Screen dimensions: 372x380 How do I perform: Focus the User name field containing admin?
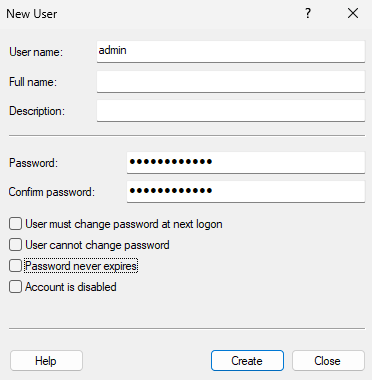pyautogui.click(x=231, y=51)
